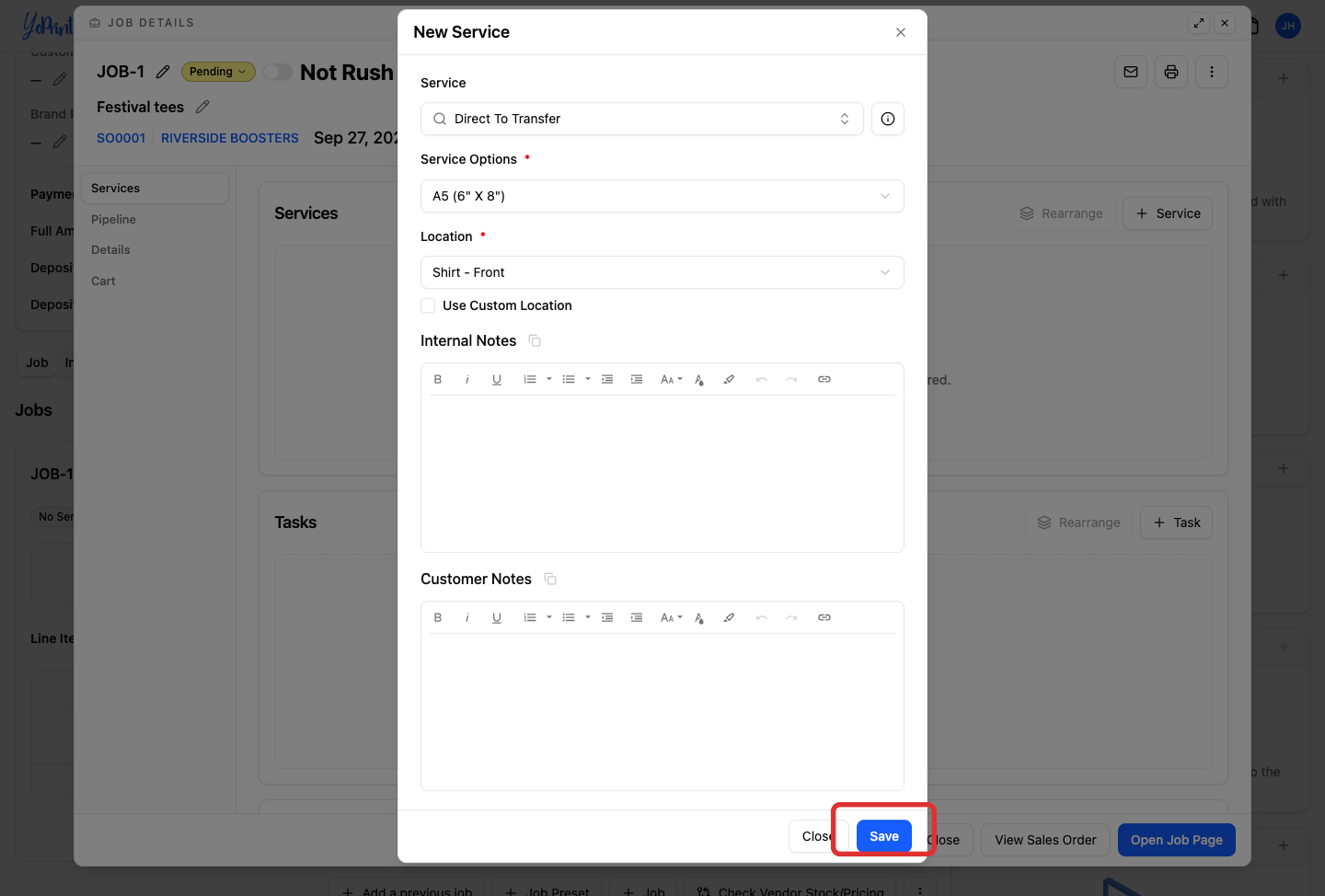Open Service combobox showing Direct To Transfer
This screenshot has height=896, width=1325.
642,119
